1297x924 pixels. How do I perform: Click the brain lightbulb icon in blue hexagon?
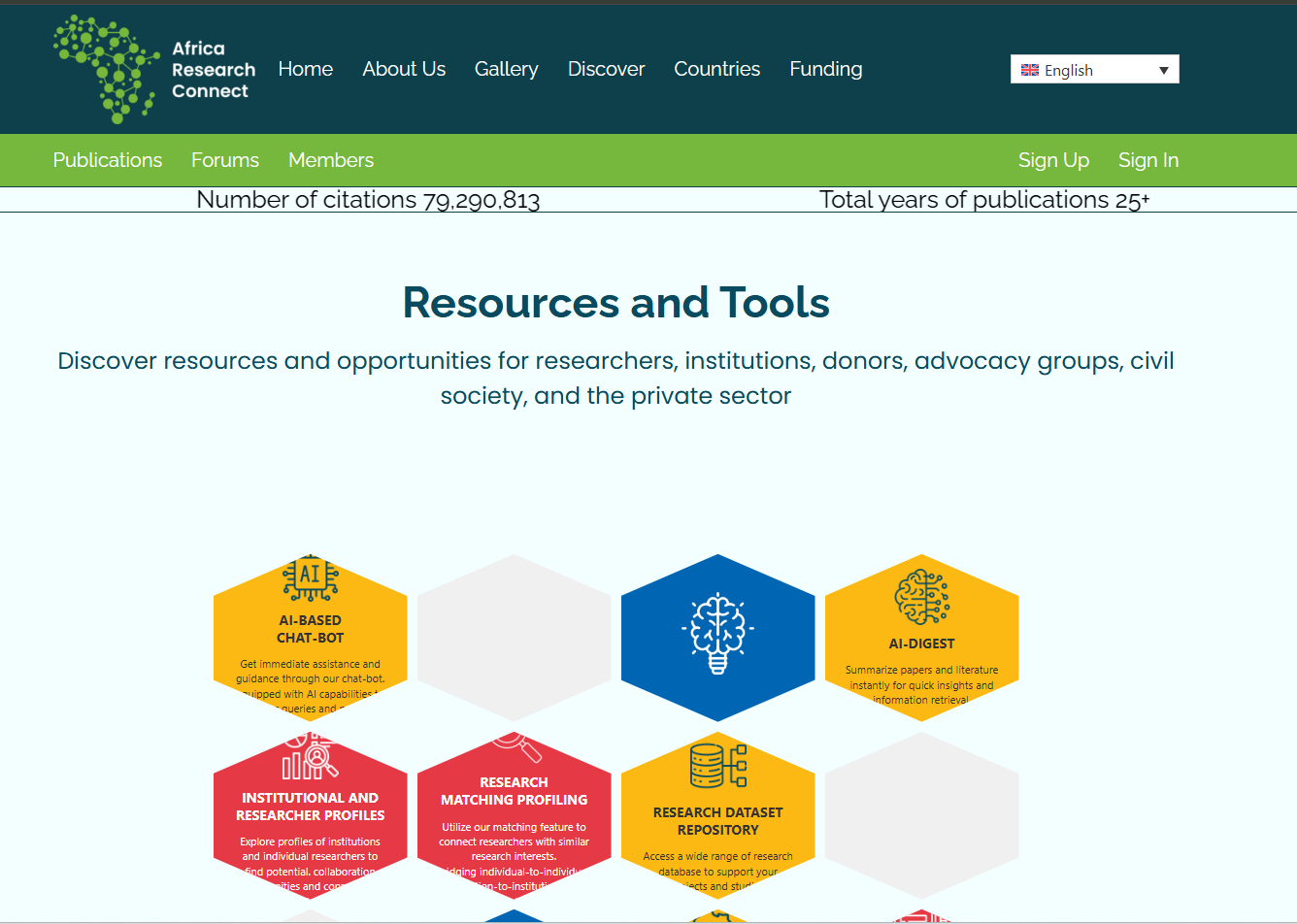(717, 633)
